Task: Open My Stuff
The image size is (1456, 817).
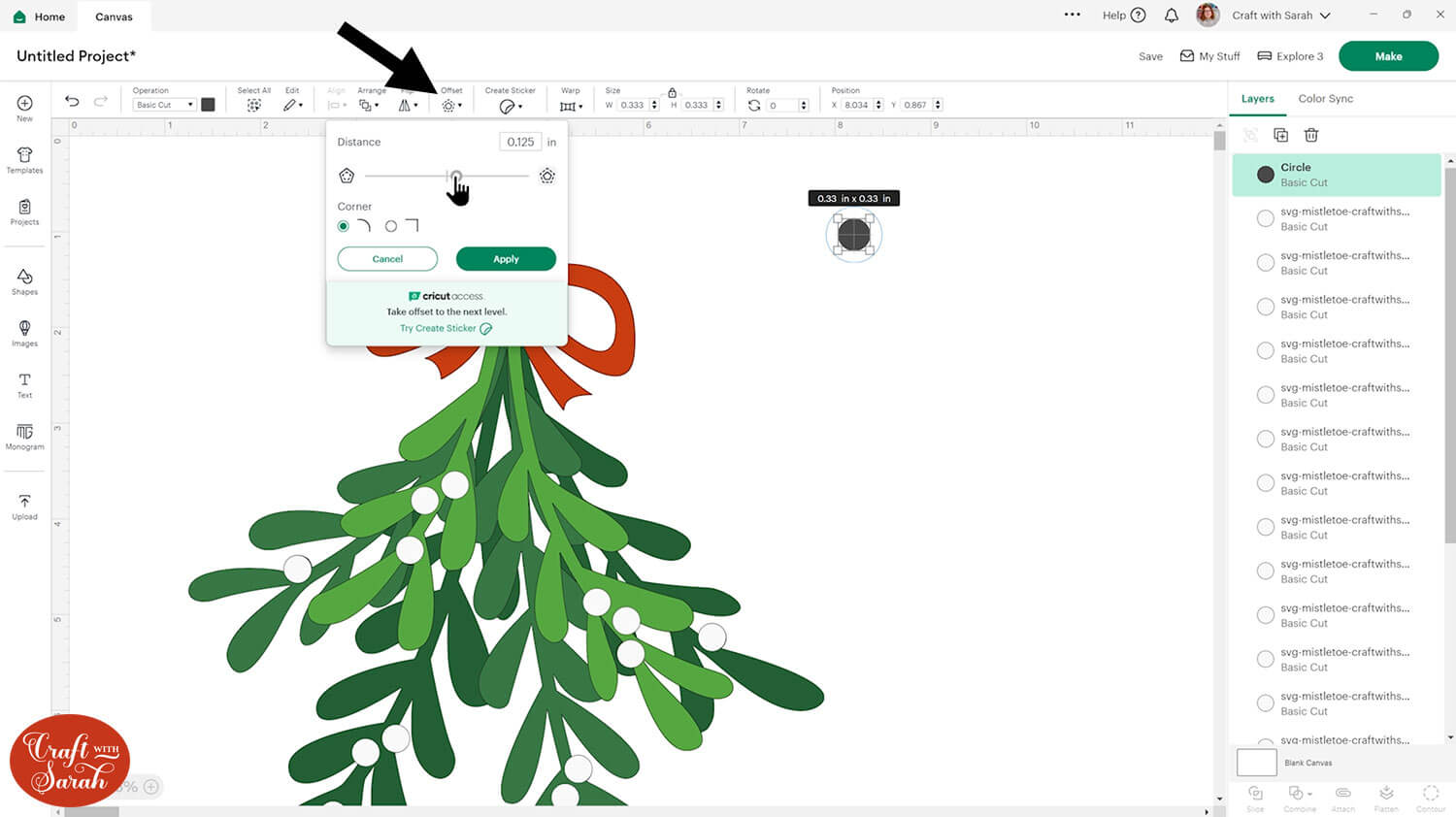Action: coord(1209,56)
